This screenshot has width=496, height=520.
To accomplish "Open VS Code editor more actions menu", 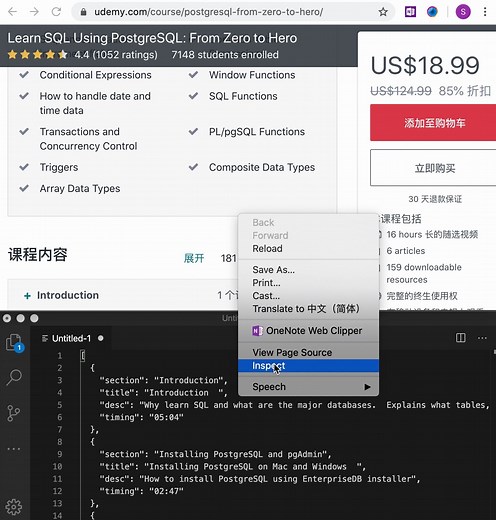I will click(482, 338).
